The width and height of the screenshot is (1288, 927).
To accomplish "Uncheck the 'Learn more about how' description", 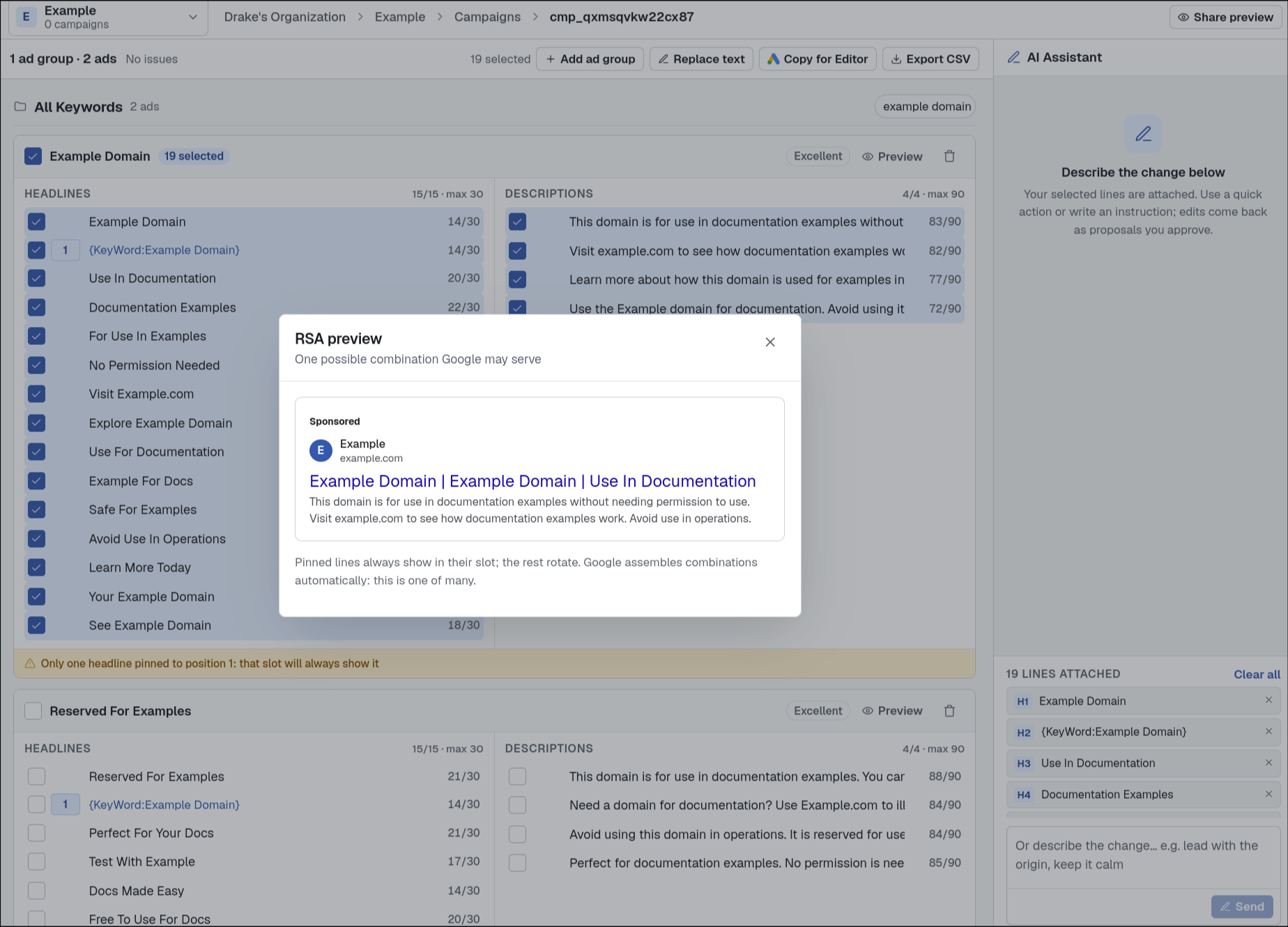I will (517, 279).
